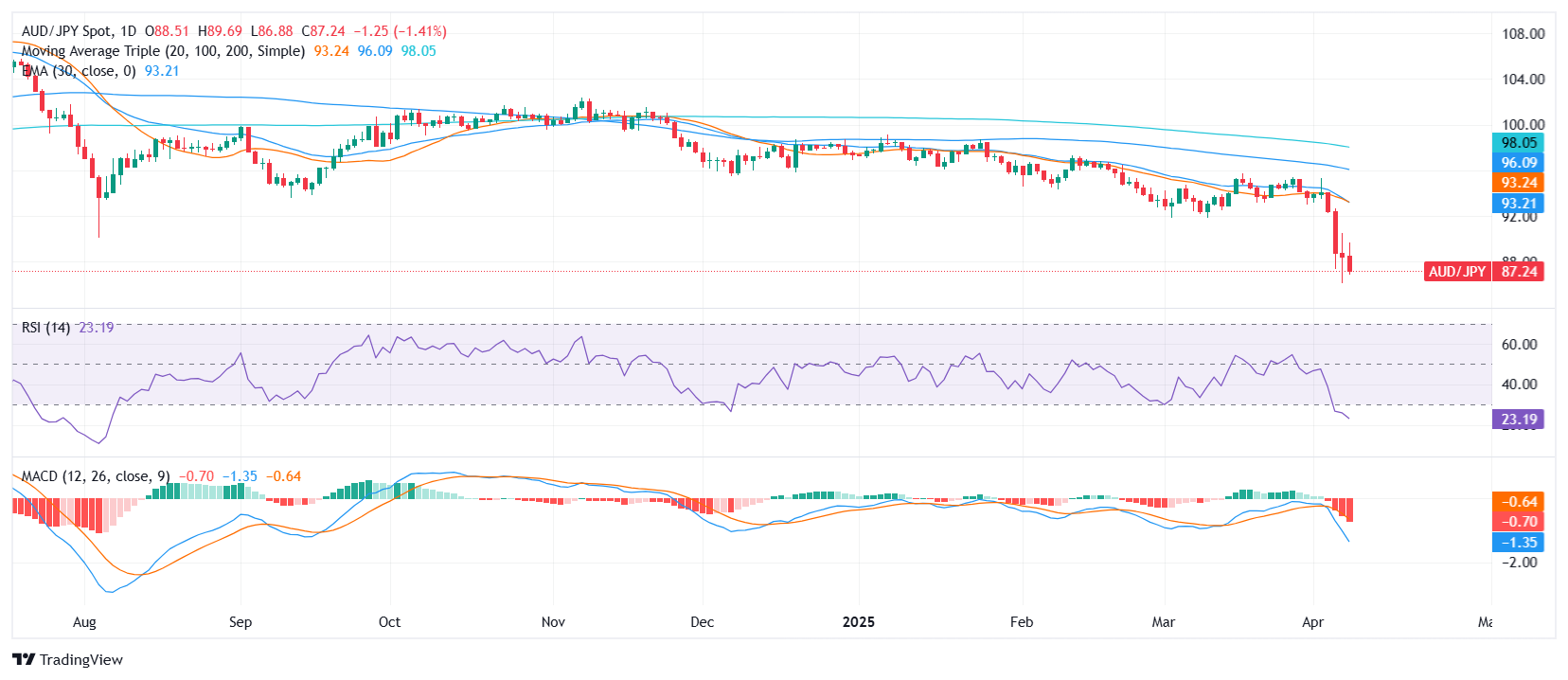Click the orange MACD -0.64 value tag
Image resolution: width=1568 pixels, height=680 pixels.
pos(1518,502)
